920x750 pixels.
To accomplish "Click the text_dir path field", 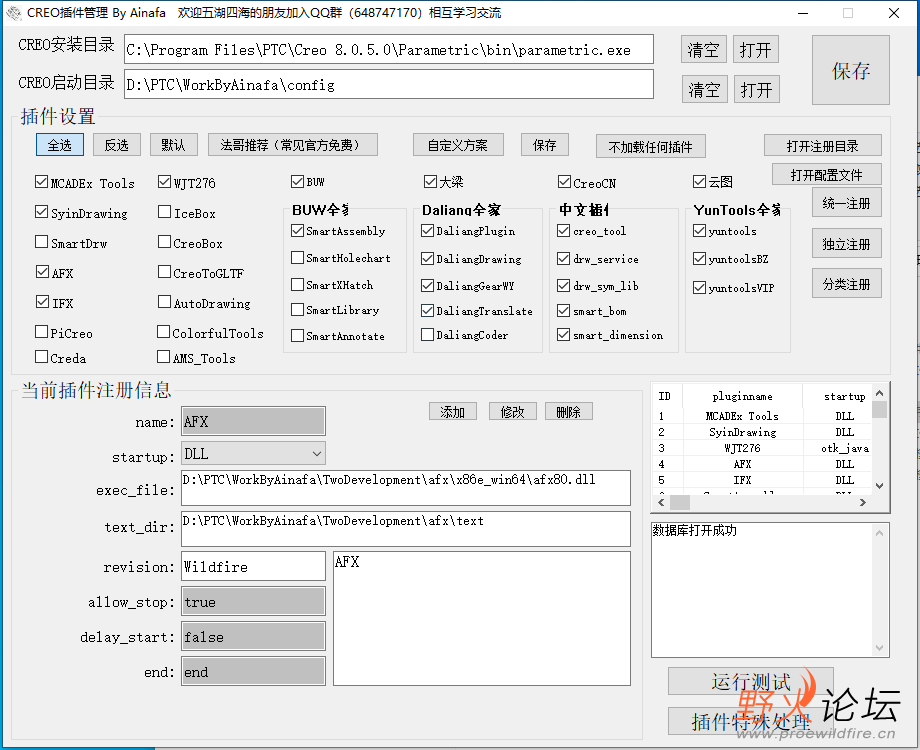I will click(406, 529).
